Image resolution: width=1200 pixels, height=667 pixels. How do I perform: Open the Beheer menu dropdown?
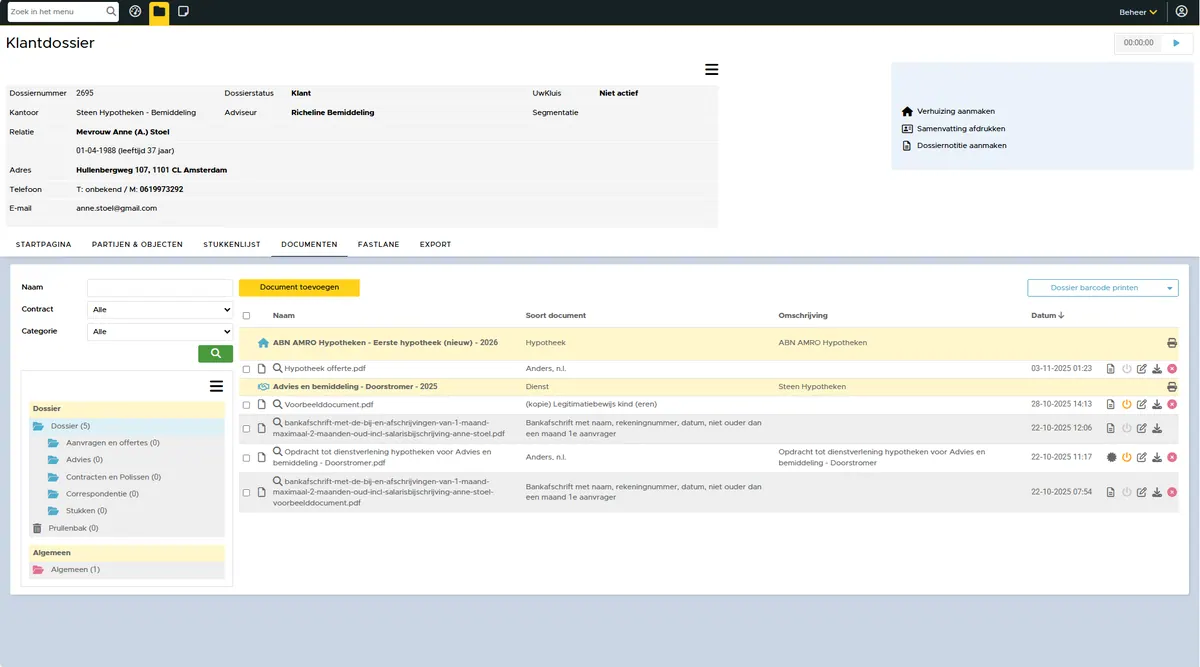click(x=1138, y=12)
